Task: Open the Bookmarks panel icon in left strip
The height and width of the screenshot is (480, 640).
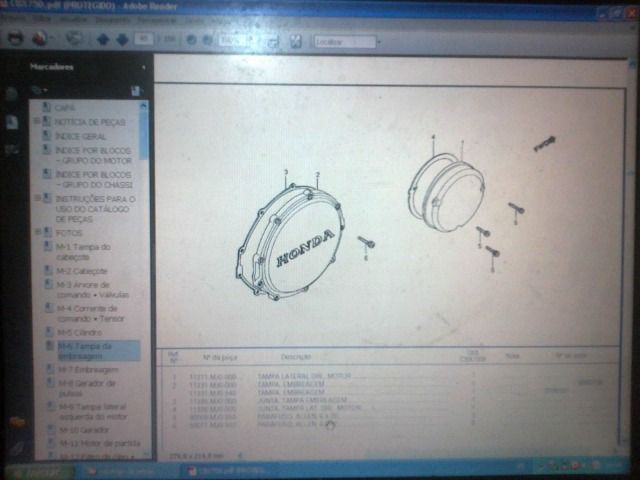Action: 12,122
